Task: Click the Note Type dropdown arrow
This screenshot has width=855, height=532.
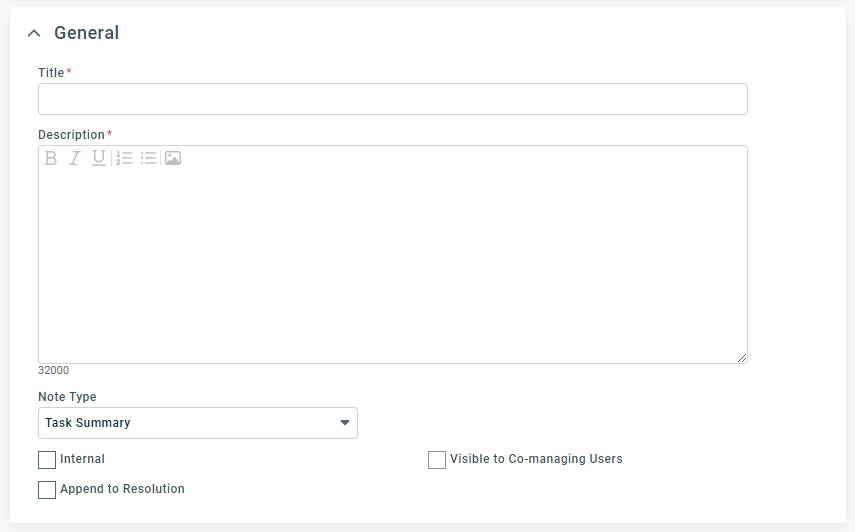Action: pyautogui.click(x=345, y=423)
